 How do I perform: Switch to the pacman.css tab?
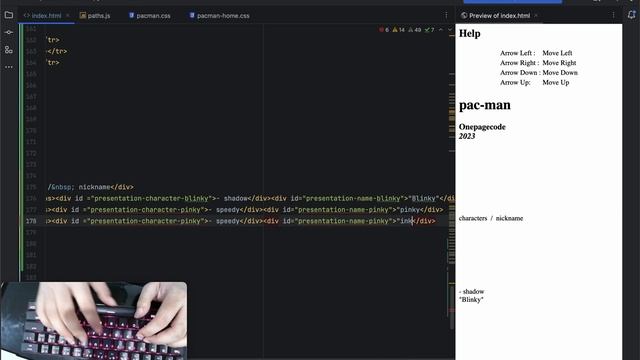click(150, 16)
